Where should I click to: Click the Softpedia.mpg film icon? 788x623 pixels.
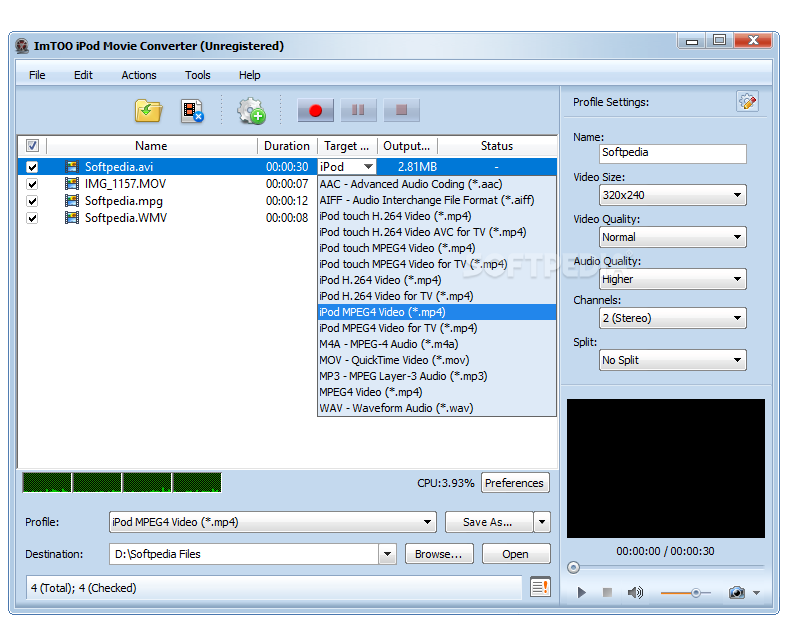pyautogui.click(x=72, y=201)
